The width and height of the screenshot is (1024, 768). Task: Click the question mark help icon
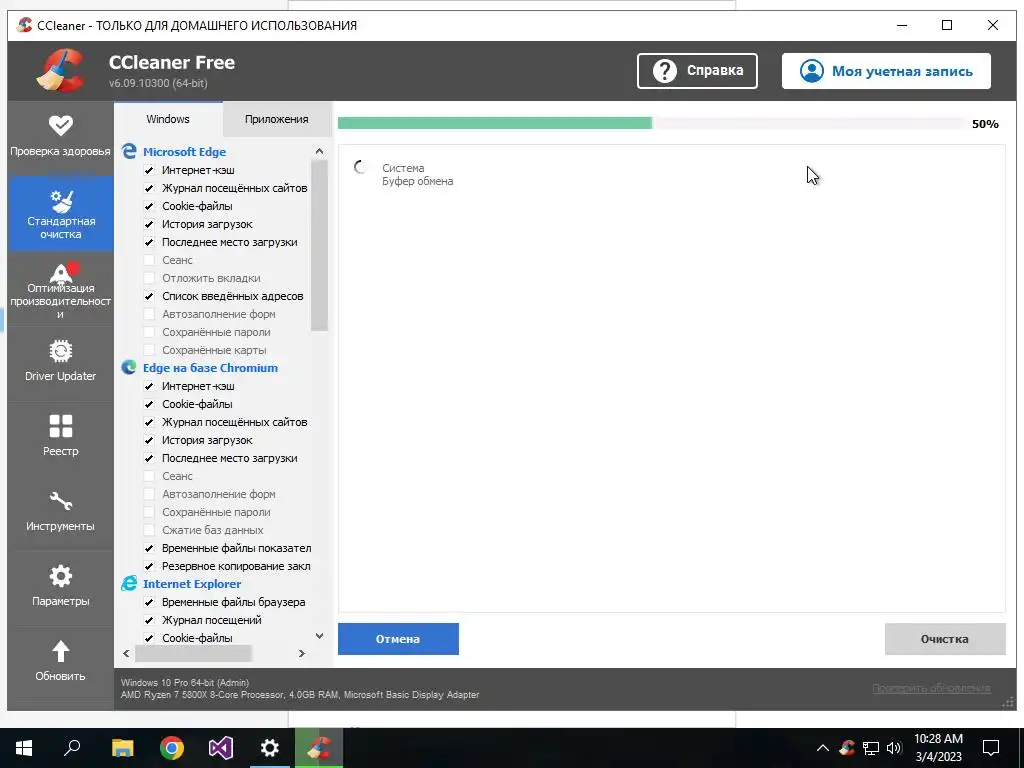pyautogui.click(x=665, y=71)
